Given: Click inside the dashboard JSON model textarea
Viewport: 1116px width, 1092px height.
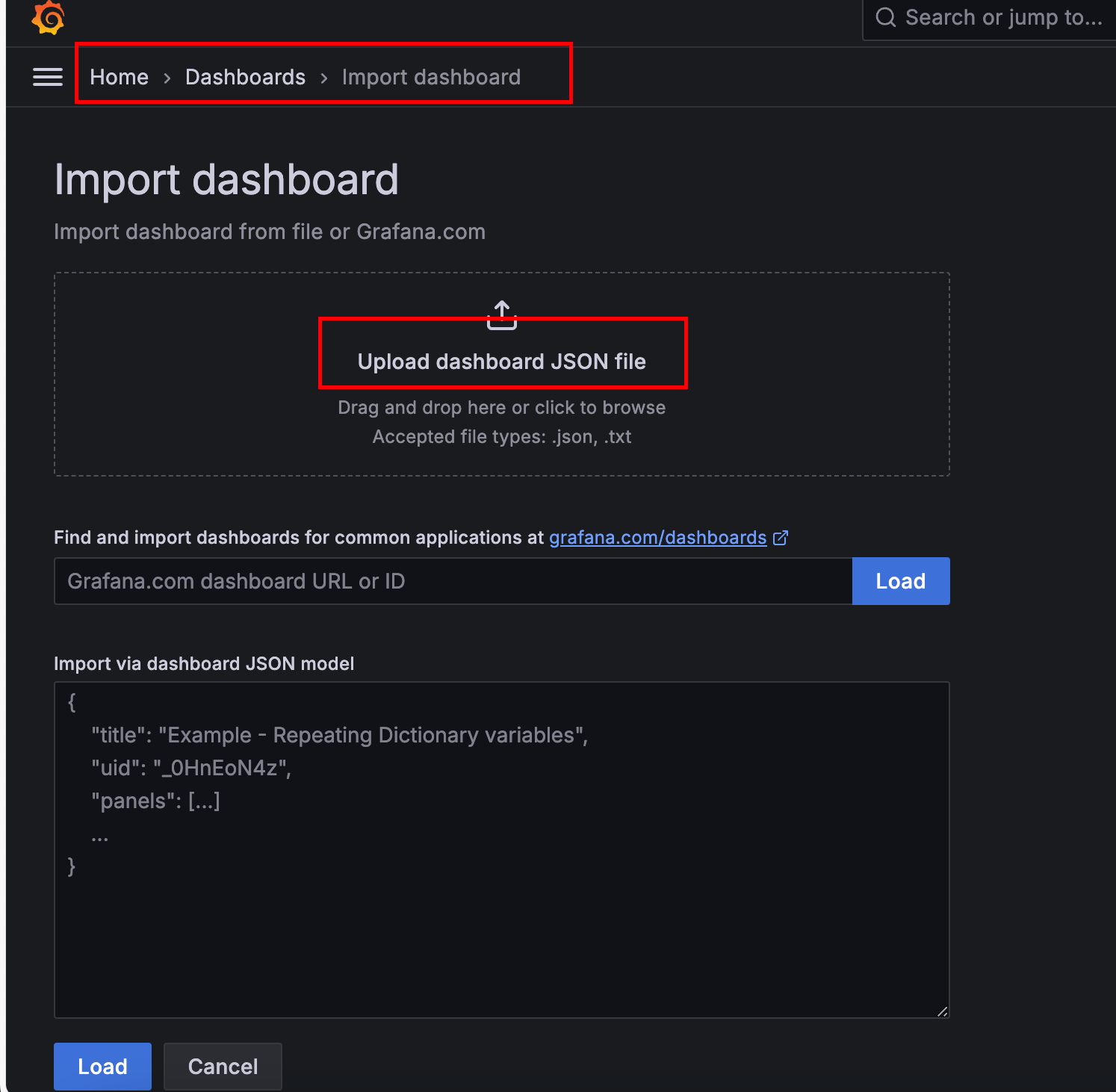Looking at the screenshot, I should (502, 850).
